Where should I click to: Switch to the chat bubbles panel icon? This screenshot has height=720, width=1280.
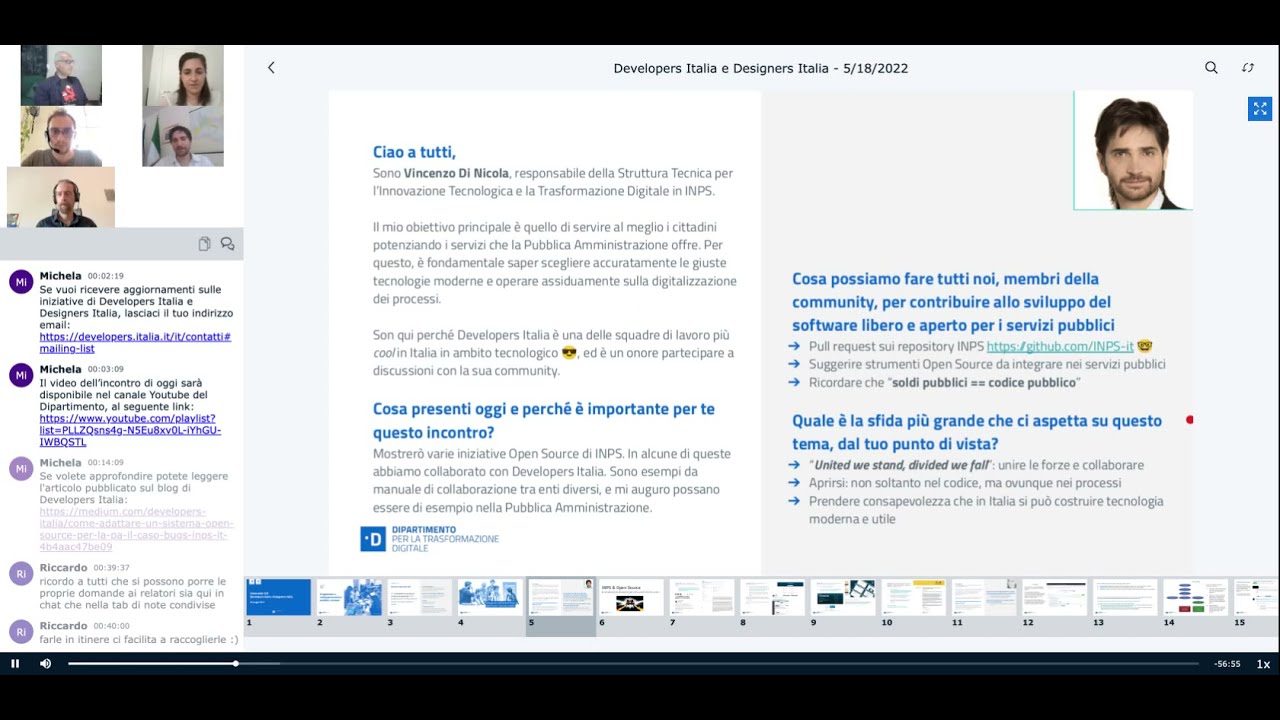pyautogui.click(x=228, y=244)
